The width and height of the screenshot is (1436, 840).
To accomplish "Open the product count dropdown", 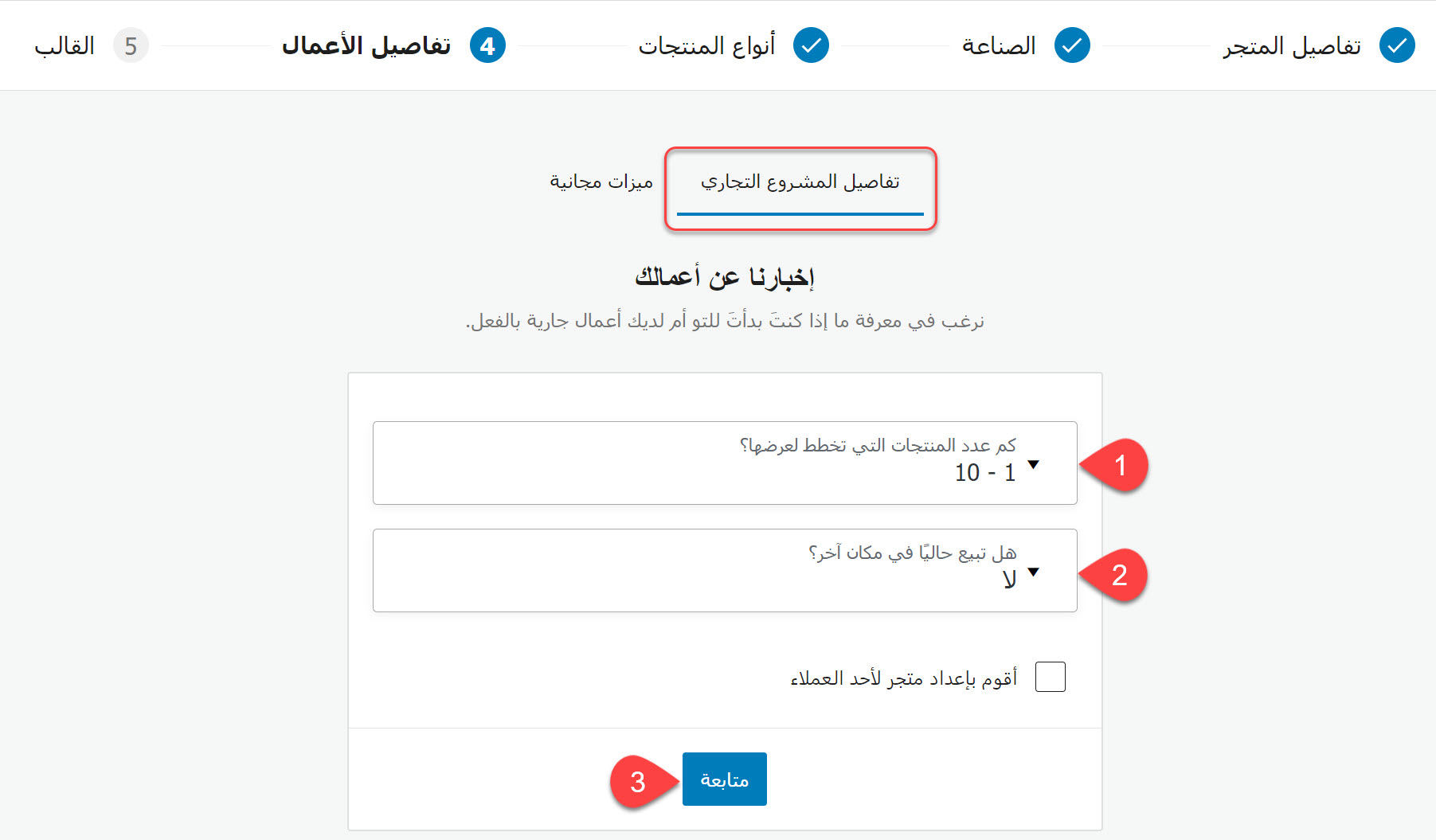I will (725, 463).
